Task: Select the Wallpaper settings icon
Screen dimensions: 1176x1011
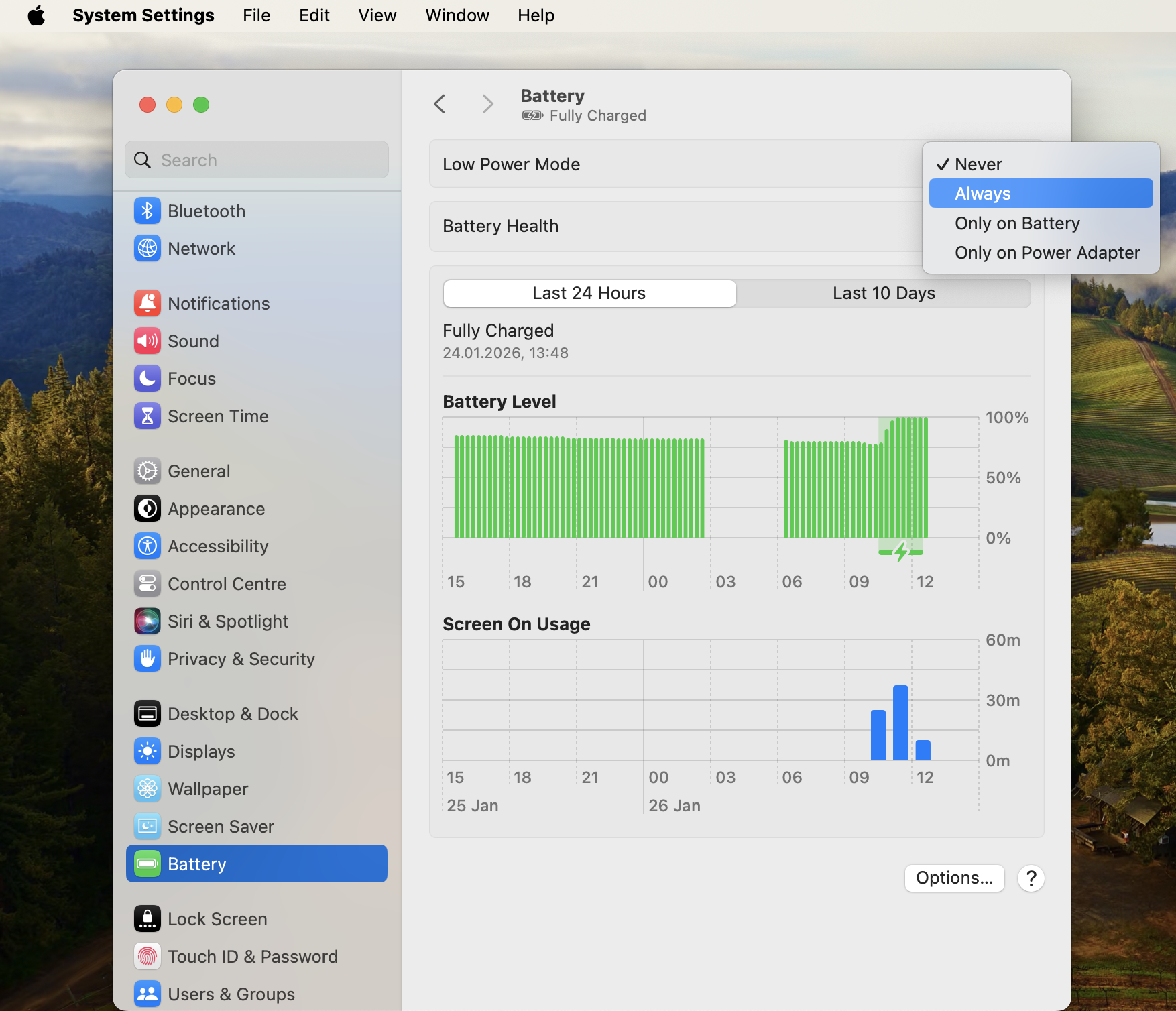Action: [x=208, y=788]
